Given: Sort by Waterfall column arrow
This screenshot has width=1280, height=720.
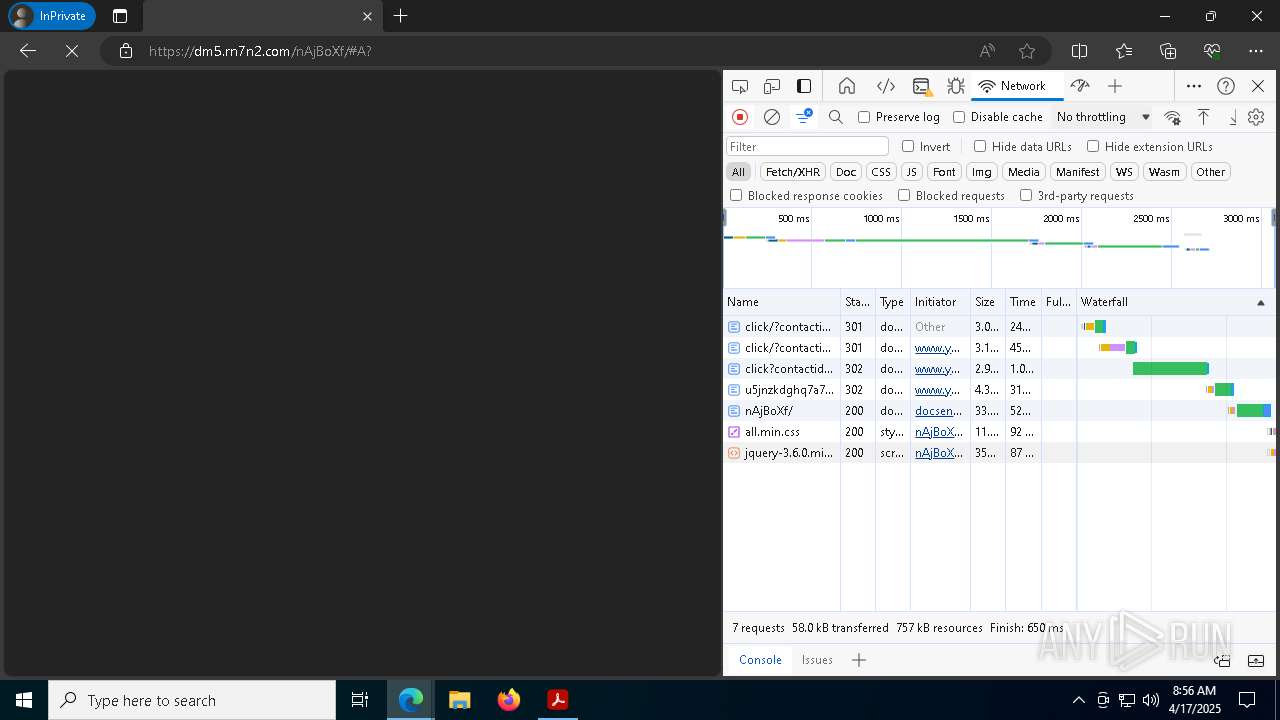Looking at the screenshot, I should click(x=1260, y=302).
